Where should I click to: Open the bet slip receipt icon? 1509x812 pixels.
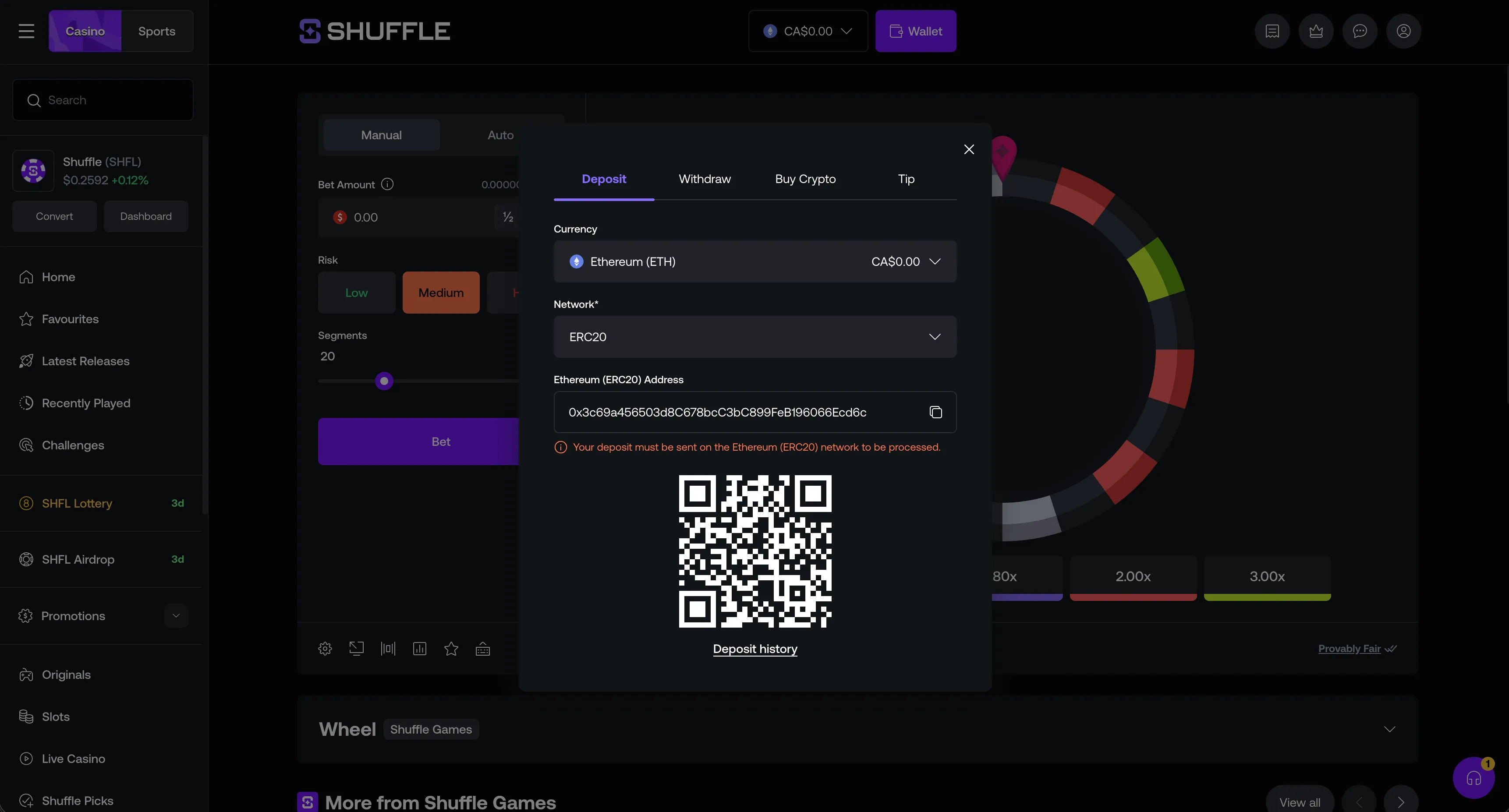(x=1272, y=31)
